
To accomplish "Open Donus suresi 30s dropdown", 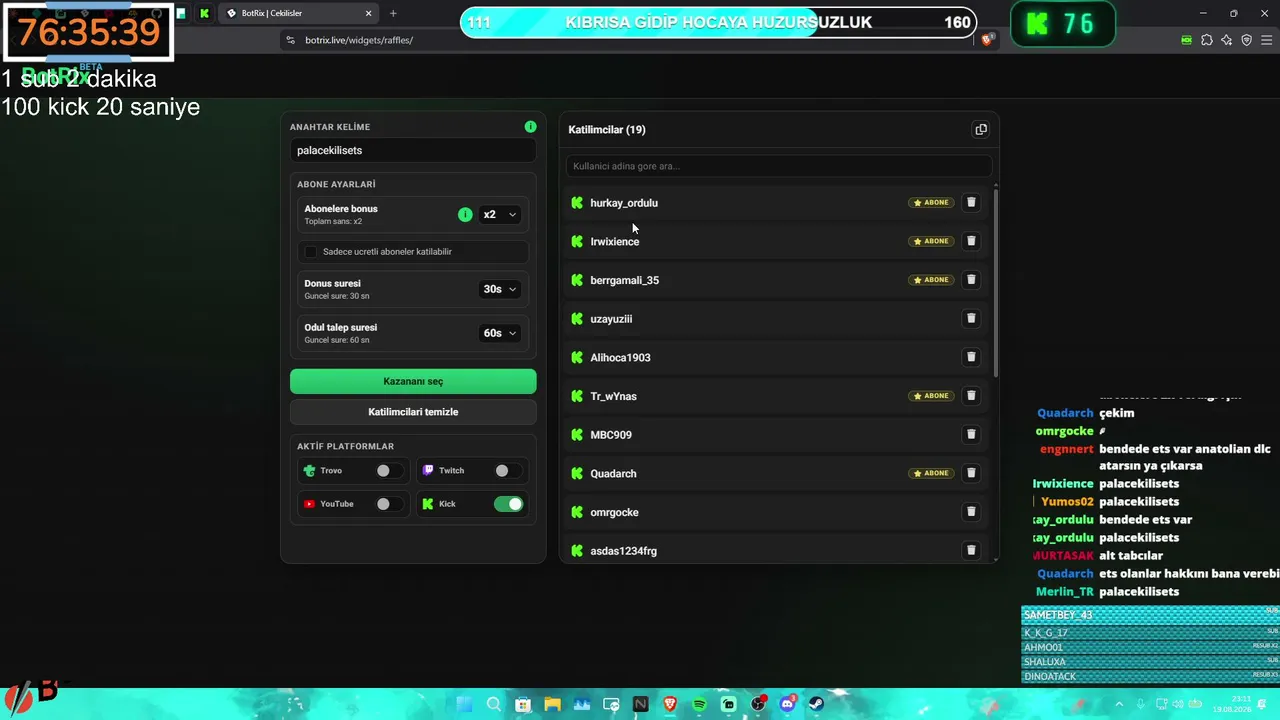I will (499, 289).
